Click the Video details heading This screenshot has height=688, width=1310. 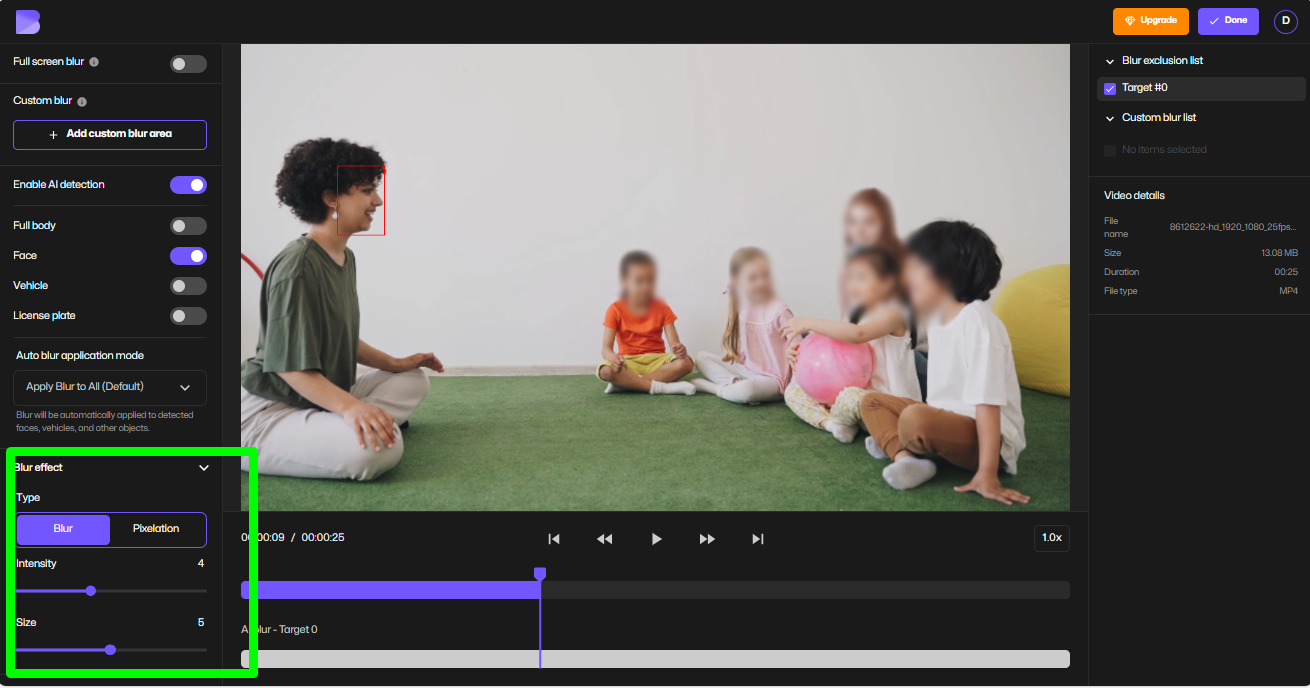1134,196
